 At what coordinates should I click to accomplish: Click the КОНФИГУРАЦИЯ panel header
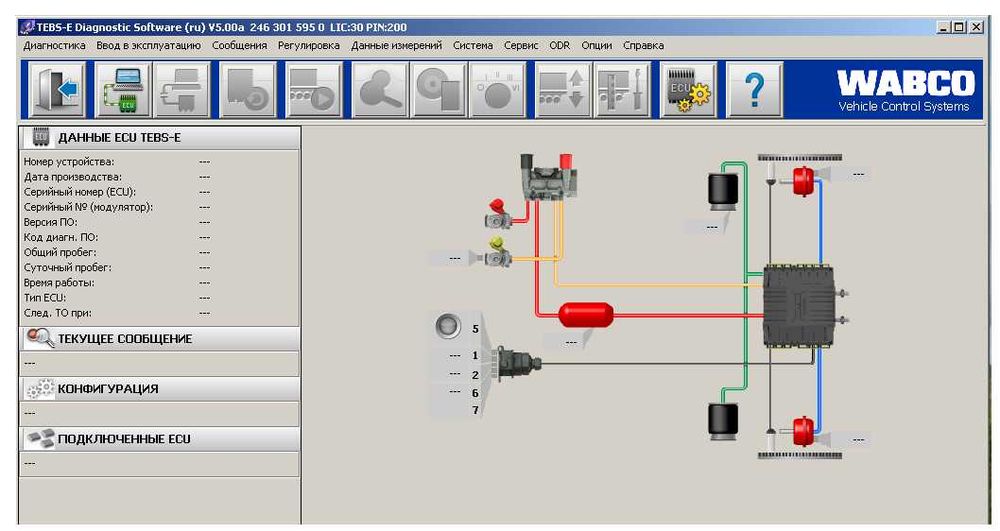click(x=159, y=388)
